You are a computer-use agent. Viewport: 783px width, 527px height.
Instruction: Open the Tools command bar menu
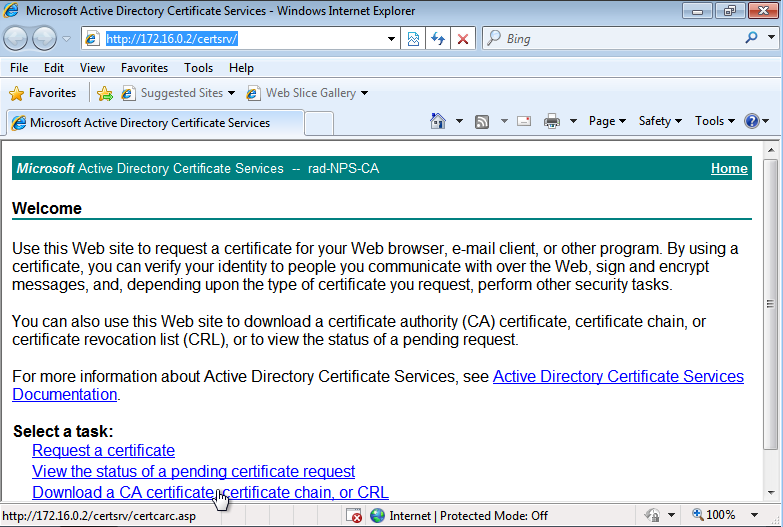[x=715, y=121]
